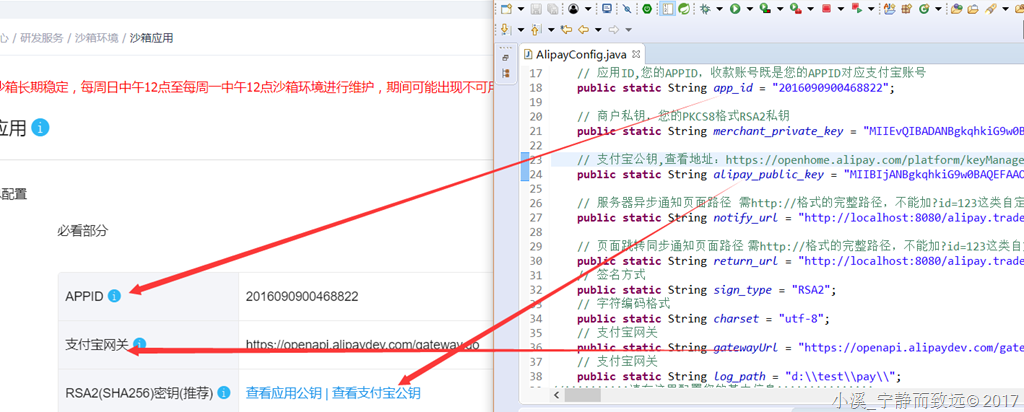Toggle the highlighted block selection toolbar button

(667, 8)
